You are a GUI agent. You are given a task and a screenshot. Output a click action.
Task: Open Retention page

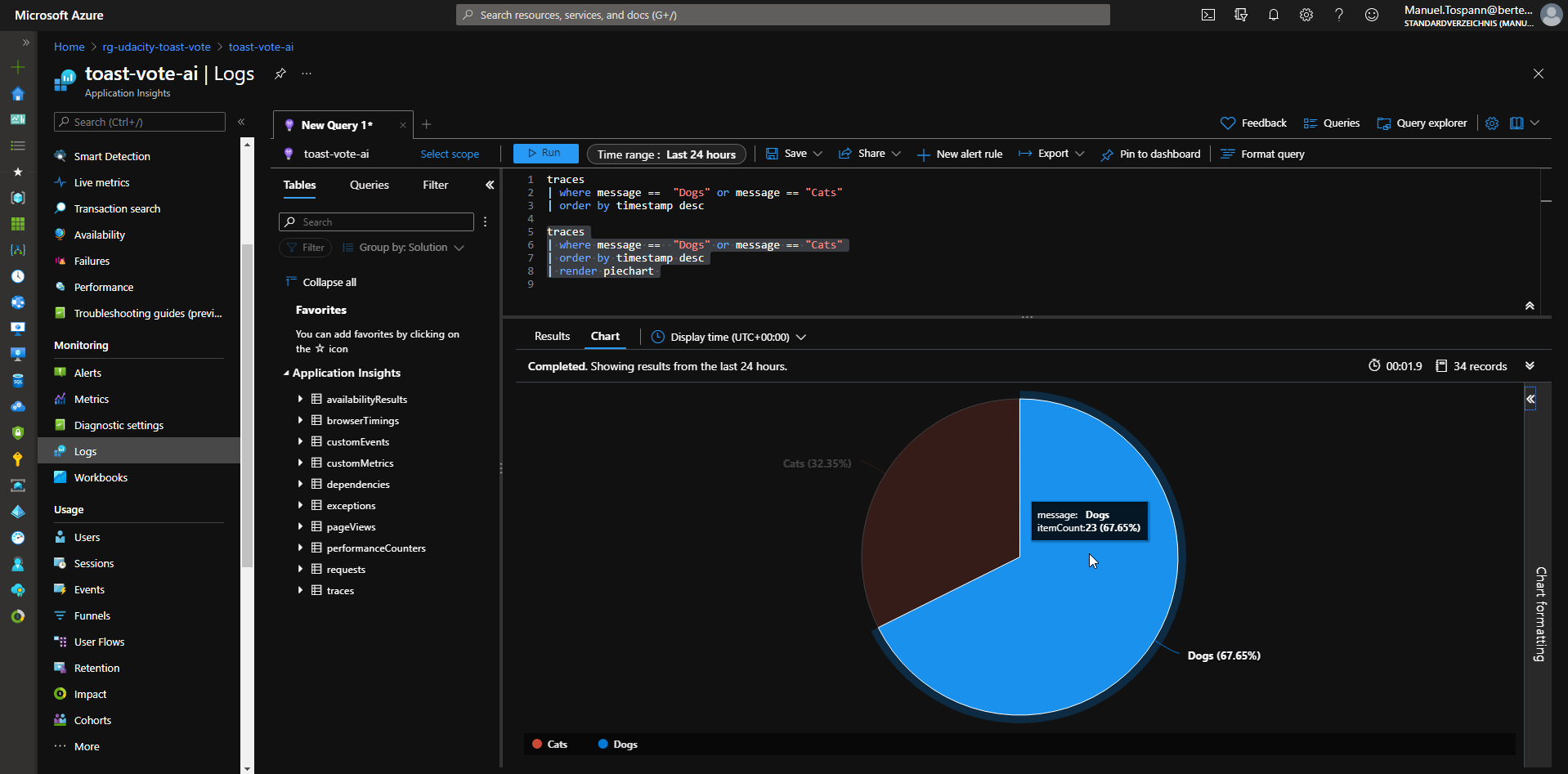[x=96, y=668]
